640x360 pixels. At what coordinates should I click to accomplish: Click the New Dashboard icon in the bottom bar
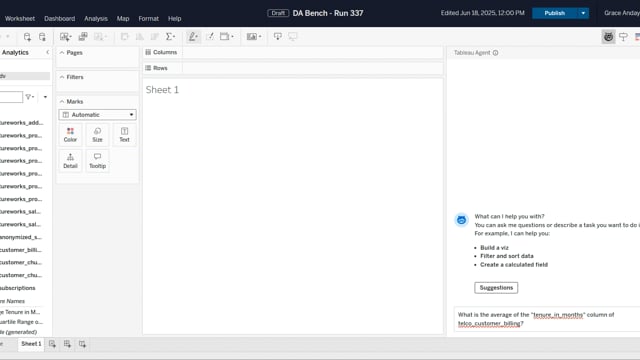(67, 344)
